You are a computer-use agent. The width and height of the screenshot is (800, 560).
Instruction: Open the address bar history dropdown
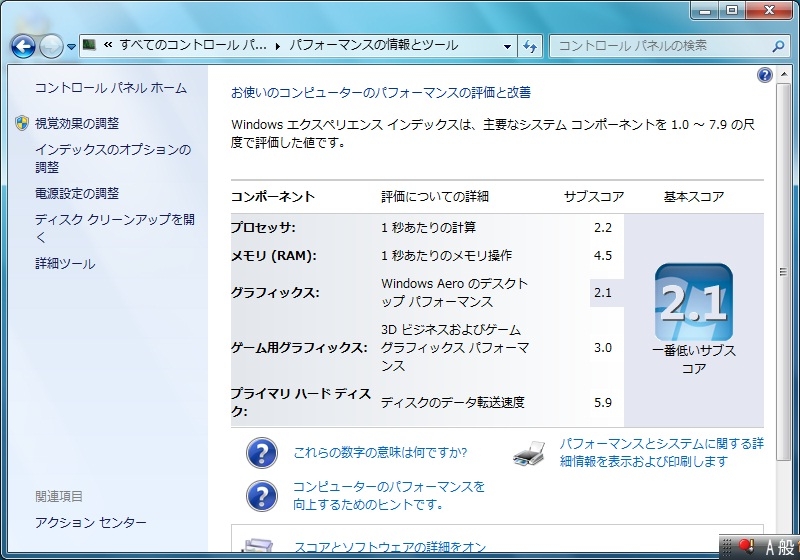(x=507, y=46)
